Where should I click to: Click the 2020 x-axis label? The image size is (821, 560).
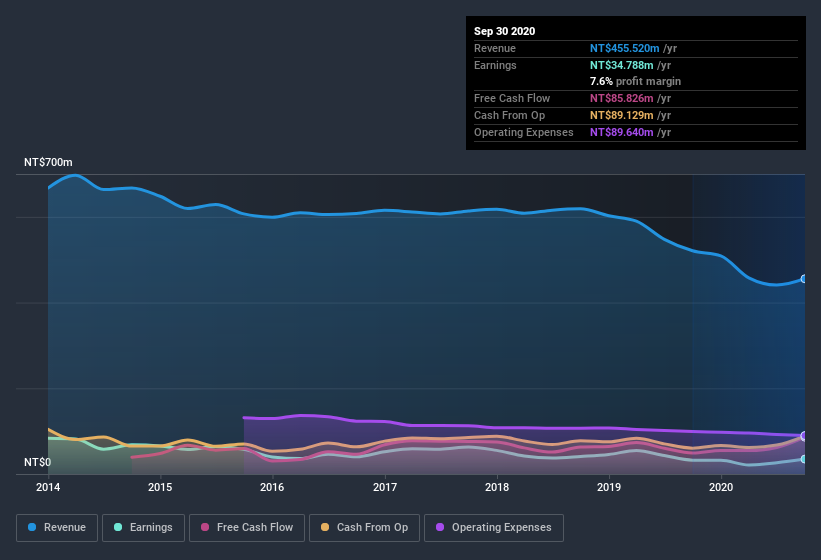(721, 487)
